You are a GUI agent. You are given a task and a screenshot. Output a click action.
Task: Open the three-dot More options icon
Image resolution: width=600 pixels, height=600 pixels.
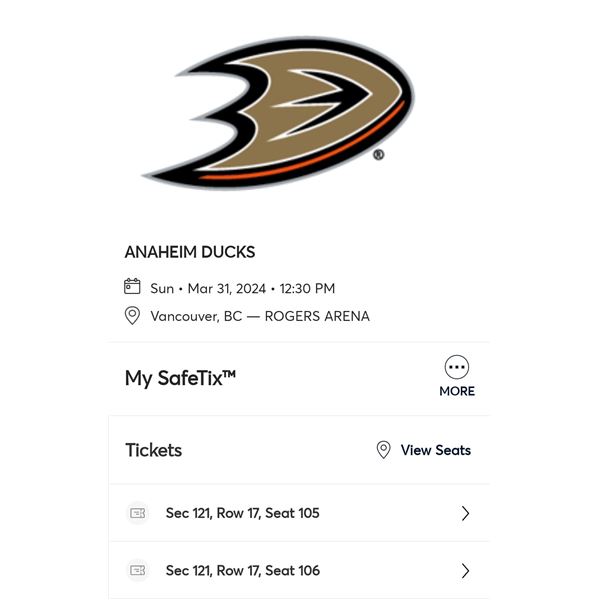tap(457, 367)
